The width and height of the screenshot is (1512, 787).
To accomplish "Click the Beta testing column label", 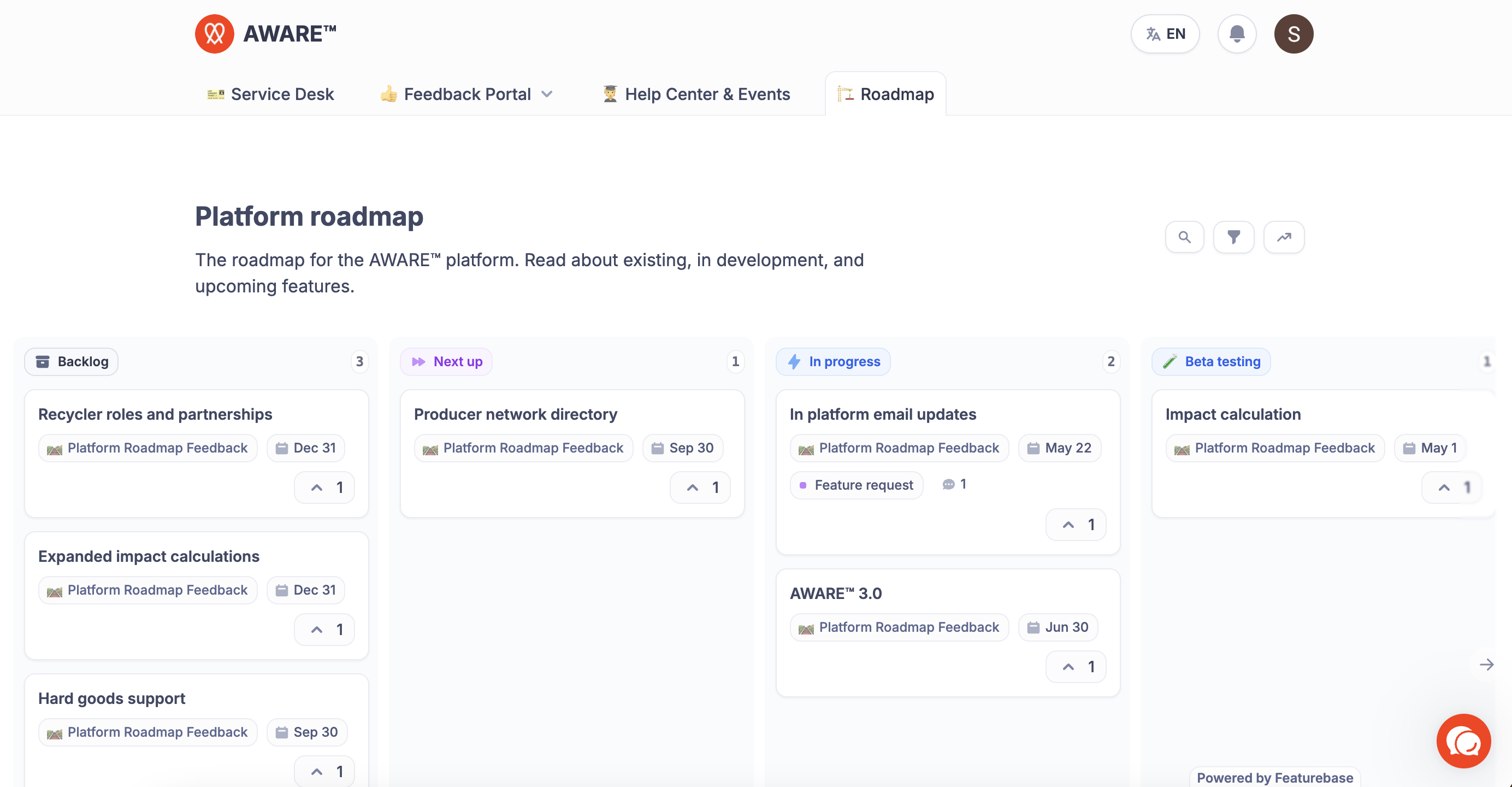I will (1212, 362).
